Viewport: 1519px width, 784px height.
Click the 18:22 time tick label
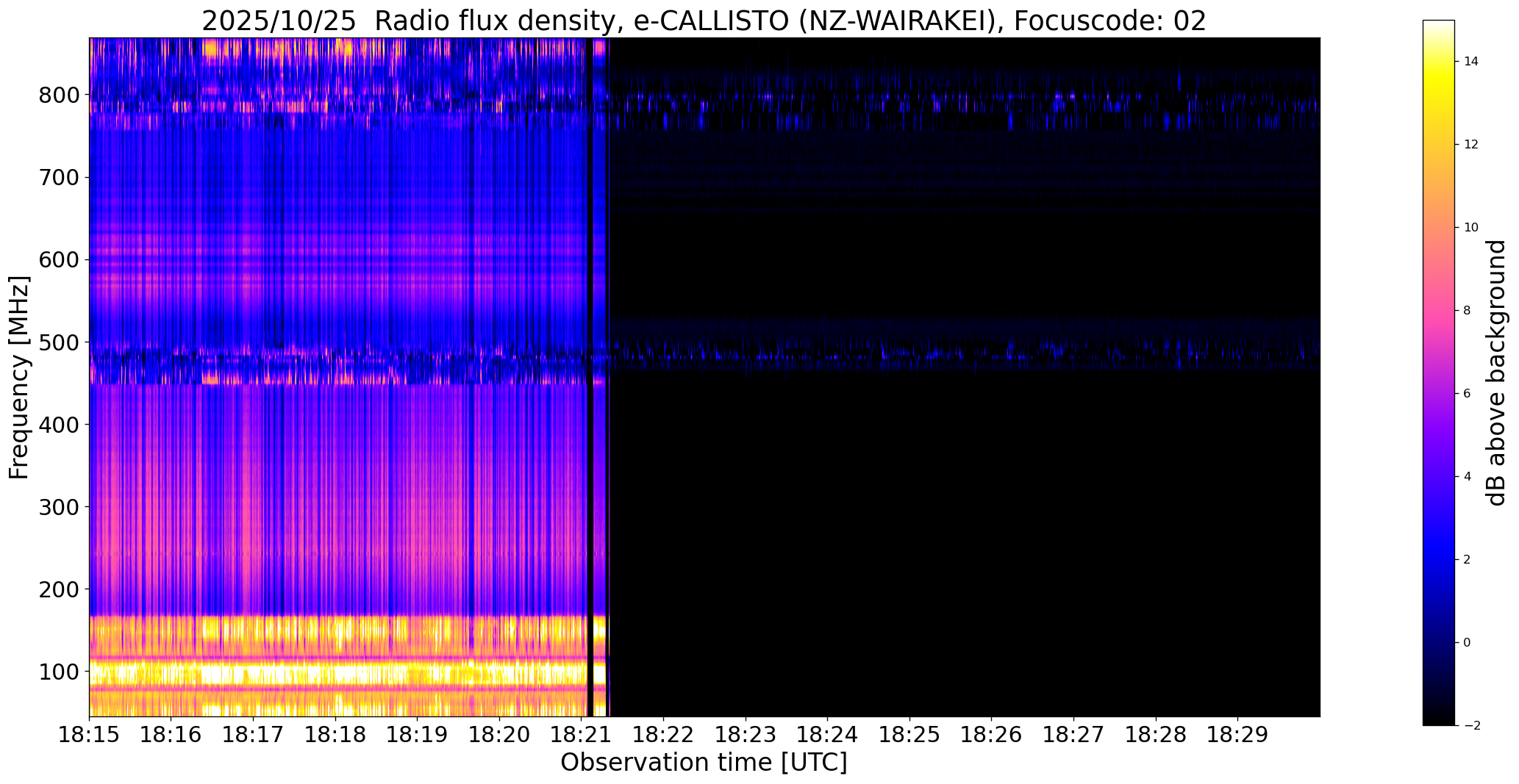point(664,735)
